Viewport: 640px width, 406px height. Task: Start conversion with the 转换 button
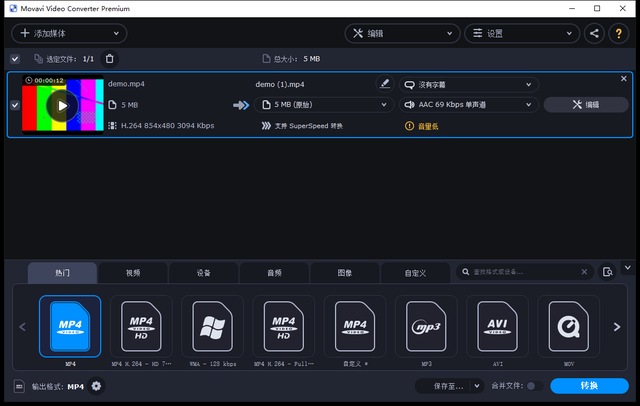[589, 386]
